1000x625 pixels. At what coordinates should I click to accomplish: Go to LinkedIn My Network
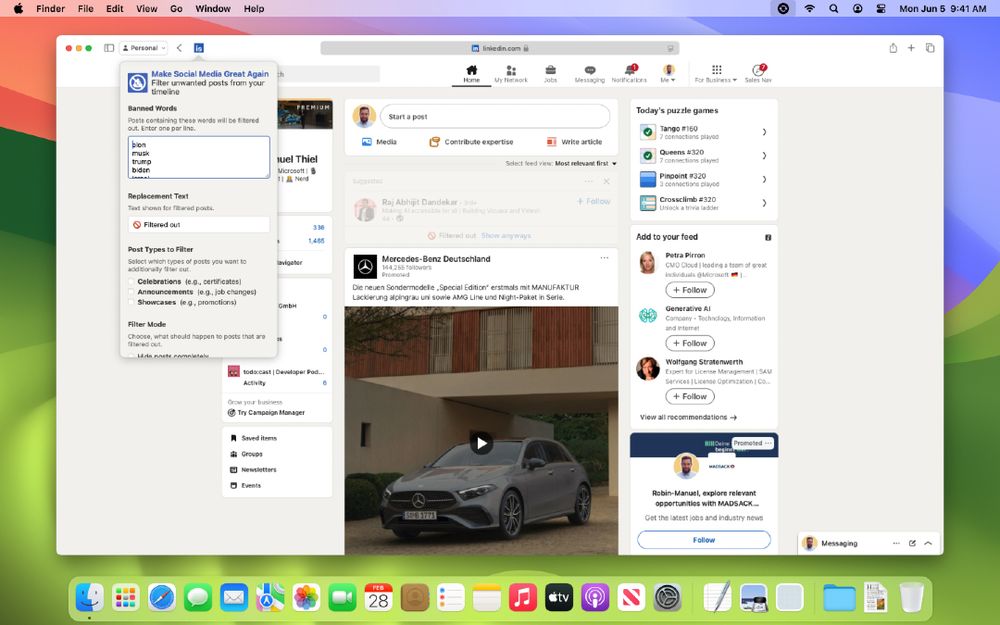(x=511, y=74)
